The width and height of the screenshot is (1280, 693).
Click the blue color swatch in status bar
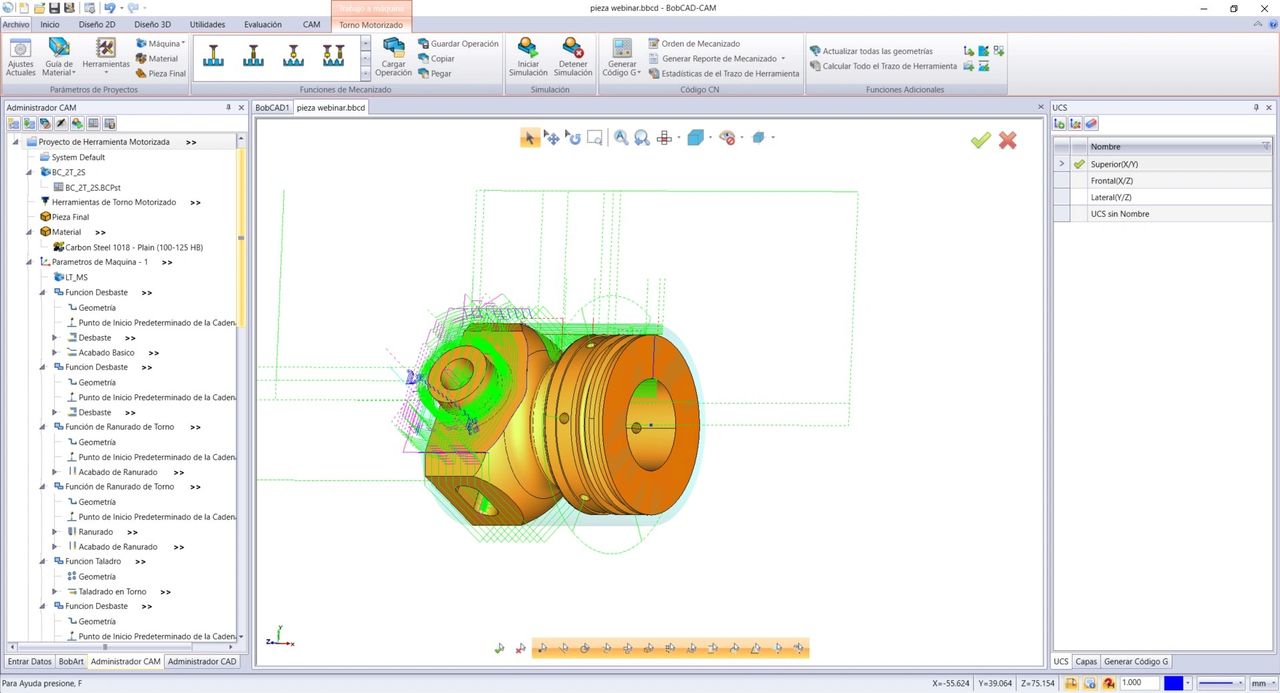pyautogui.click(x=1173, y=683)
